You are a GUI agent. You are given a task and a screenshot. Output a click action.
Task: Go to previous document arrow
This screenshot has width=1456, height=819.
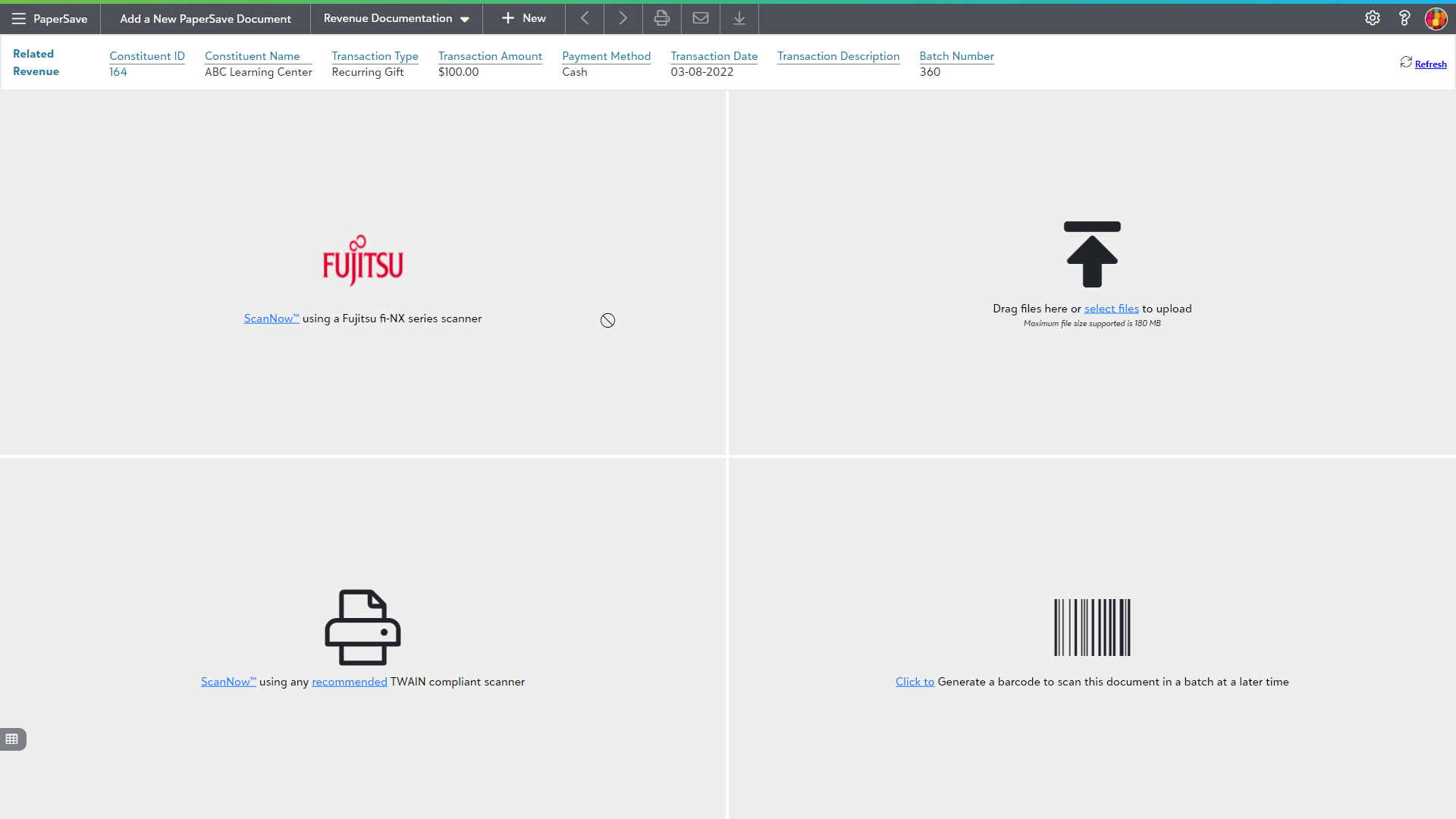coord(585,18)
